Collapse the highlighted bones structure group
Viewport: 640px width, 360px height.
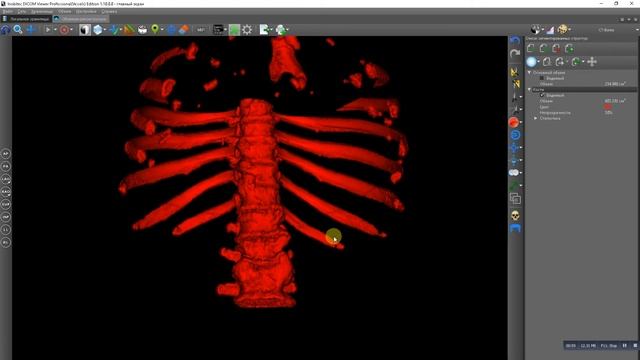tap(529, 89)
